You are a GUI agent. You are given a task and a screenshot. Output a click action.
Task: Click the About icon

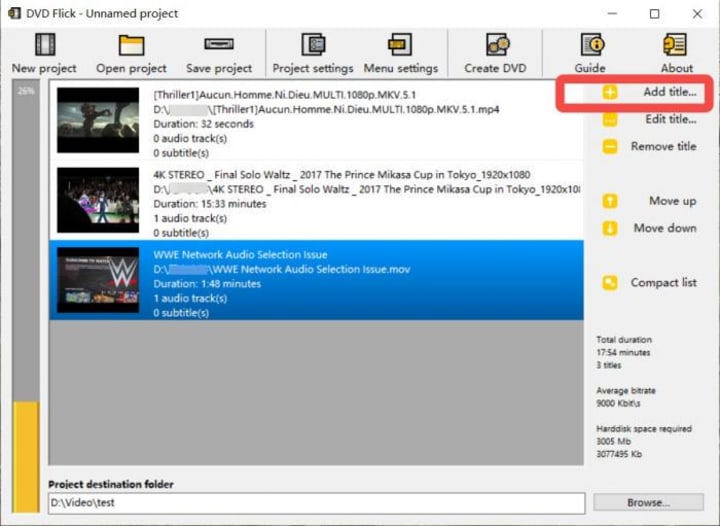click(x=675, y=45)
